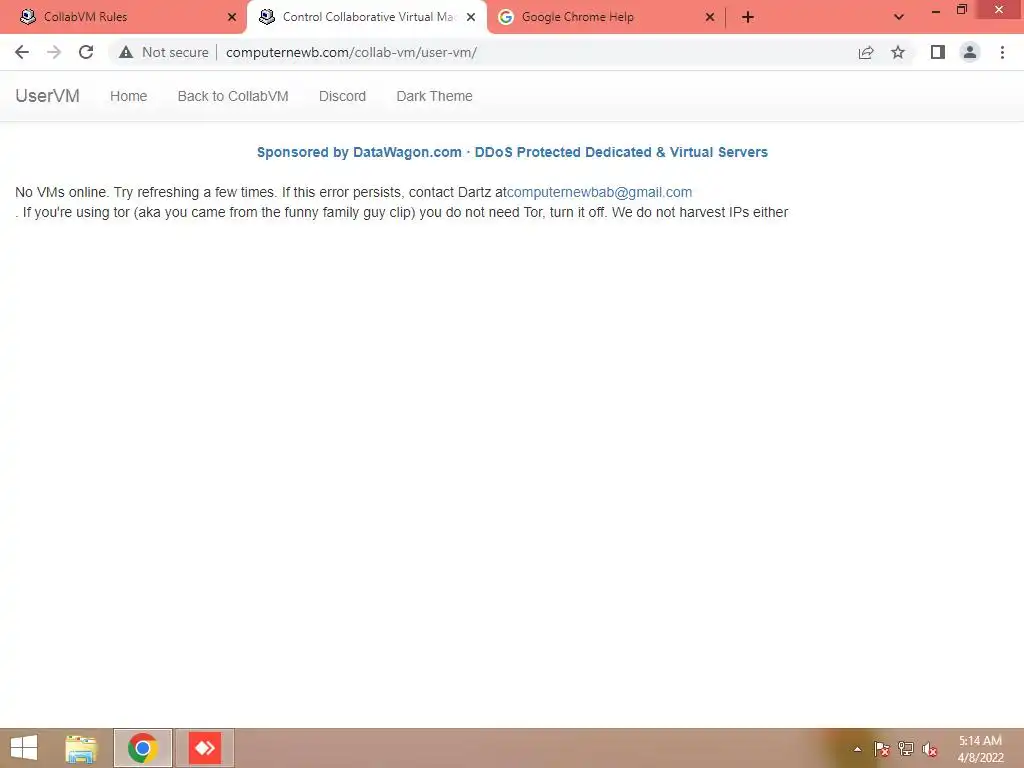Open the Home nav link
Screen dimensions: 1024x768
click(x=129, y=96)
